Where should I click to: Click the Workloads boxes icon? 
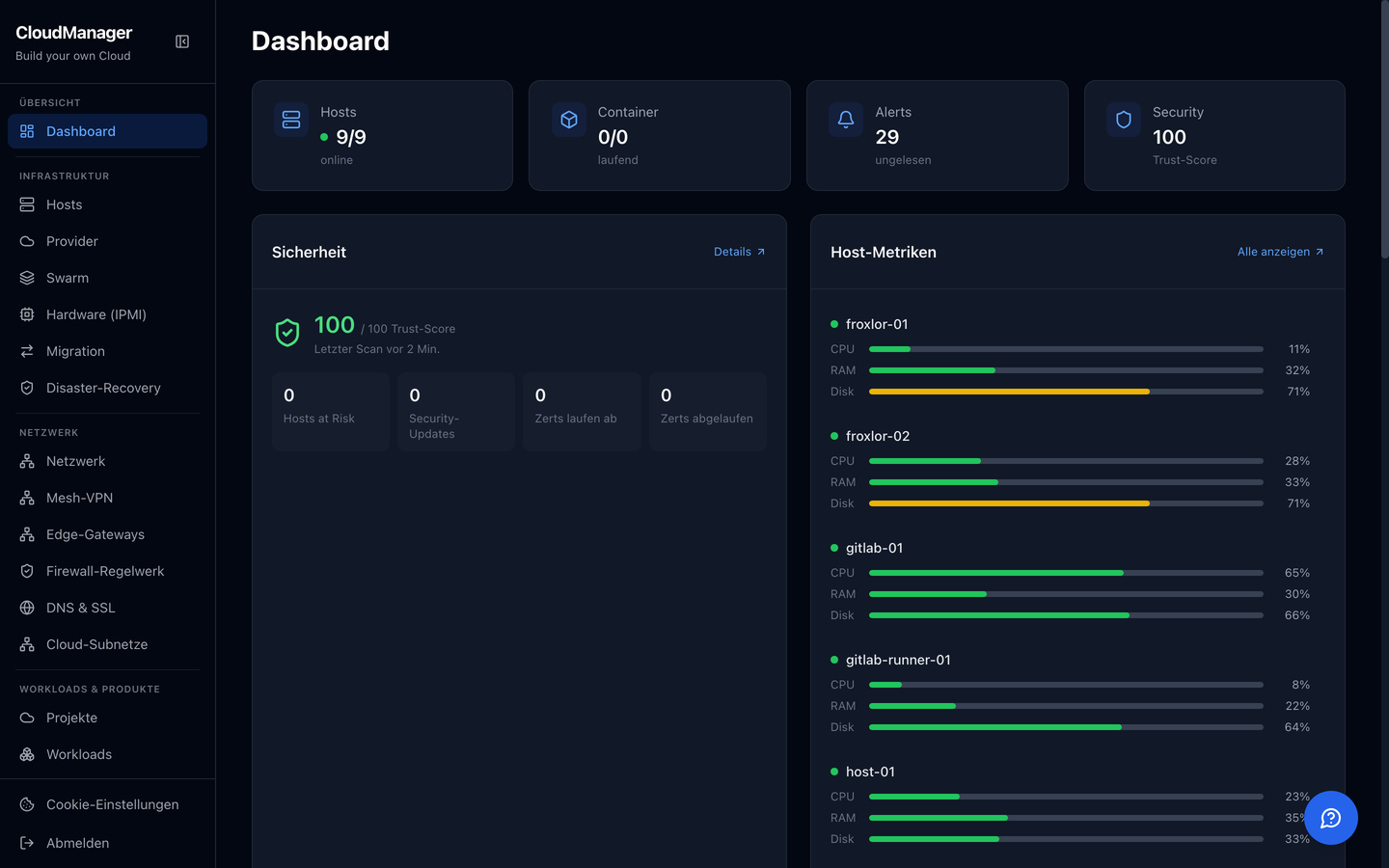pyautogui.click(x=27, y=754)
